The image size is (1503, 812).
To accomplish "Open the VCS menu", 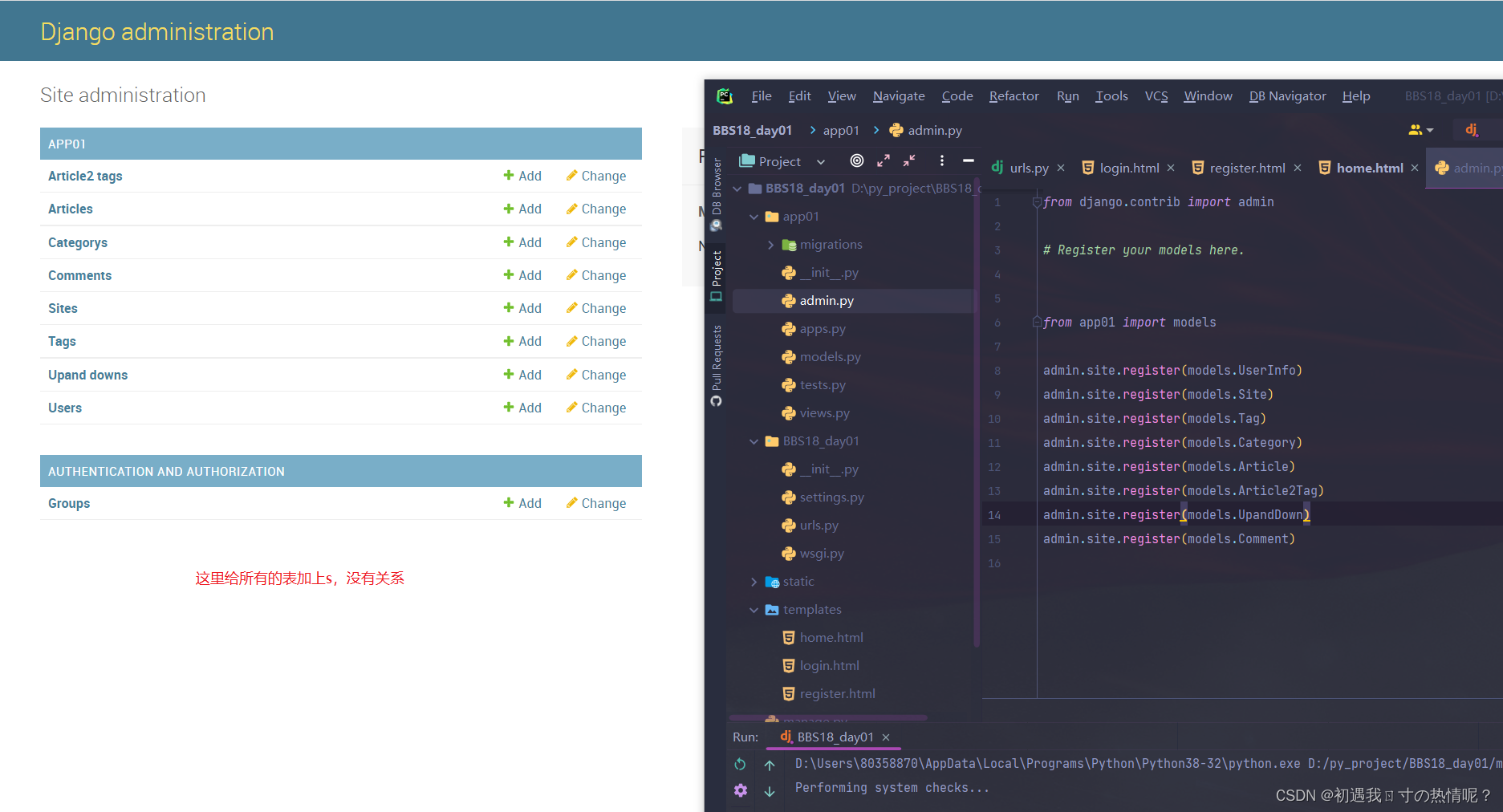I will tap(1156, 96).
